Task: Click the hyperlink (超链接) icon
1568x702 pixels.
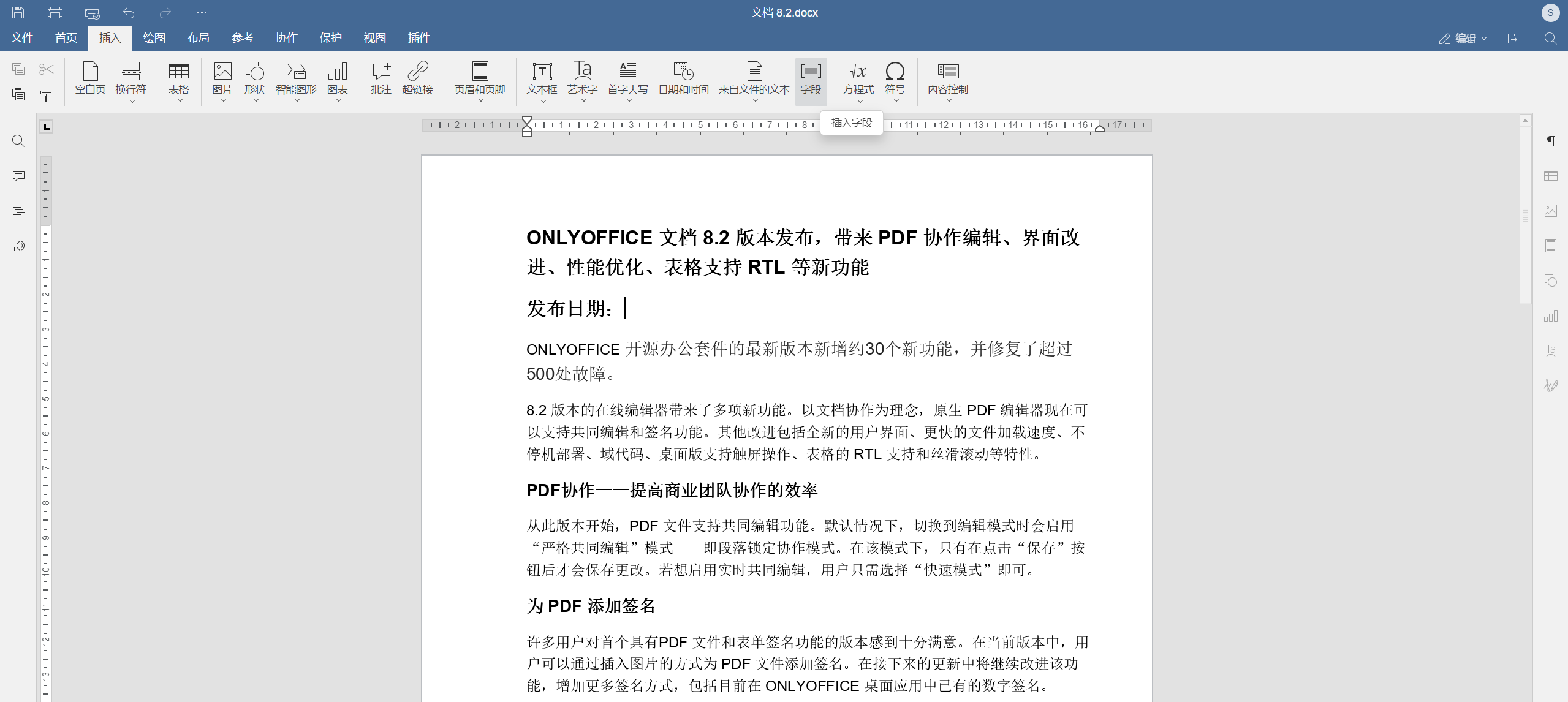Action: pyautogui.click(x=417, y=79)
